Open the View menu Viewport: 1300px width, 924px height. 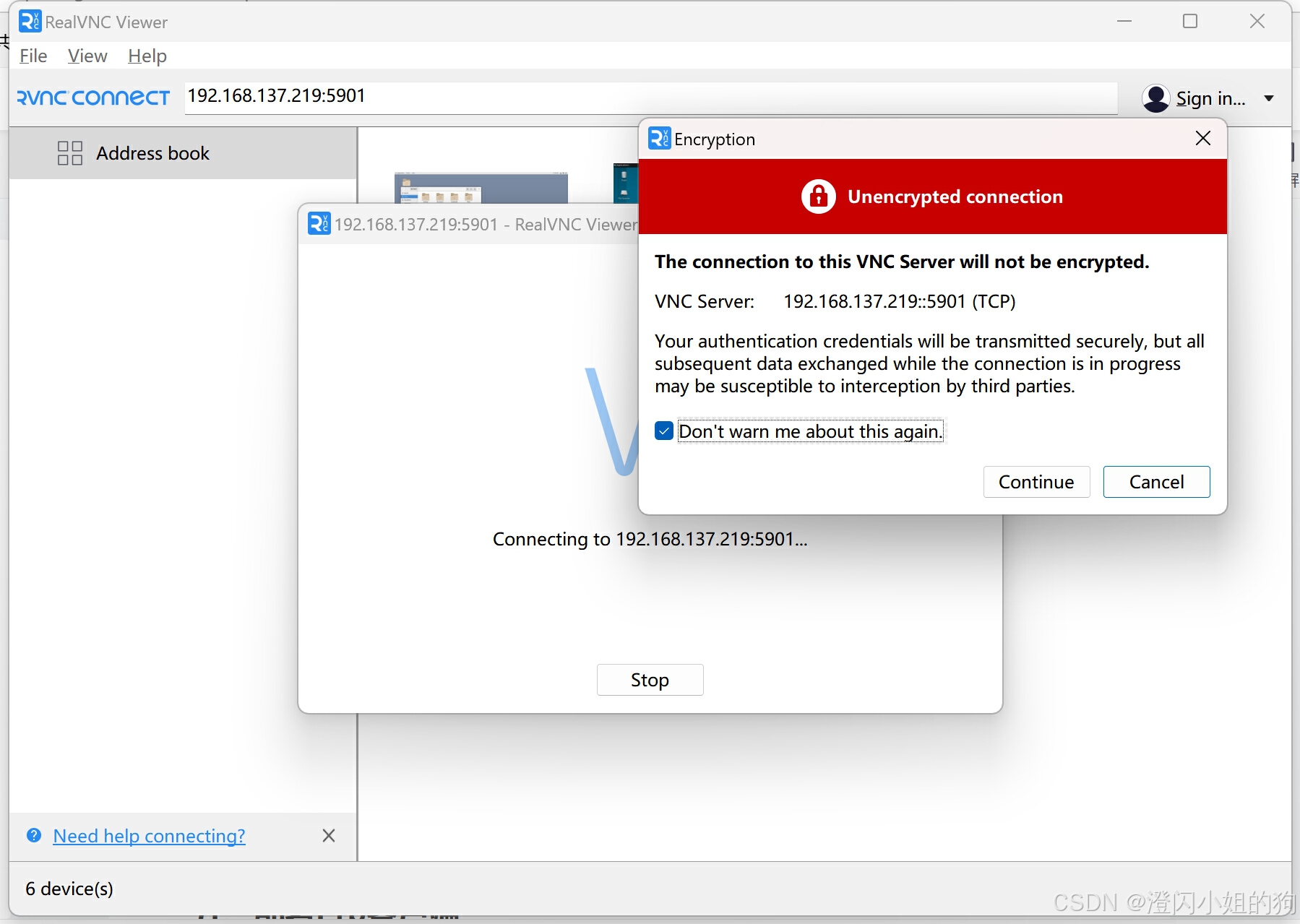tap(87, 56)
